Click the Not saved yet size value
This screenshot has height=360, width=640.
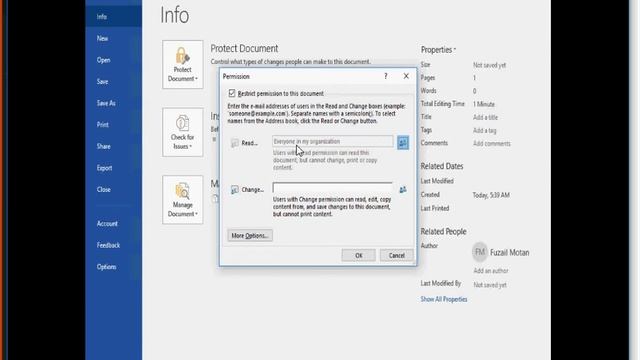coord(489,65)
